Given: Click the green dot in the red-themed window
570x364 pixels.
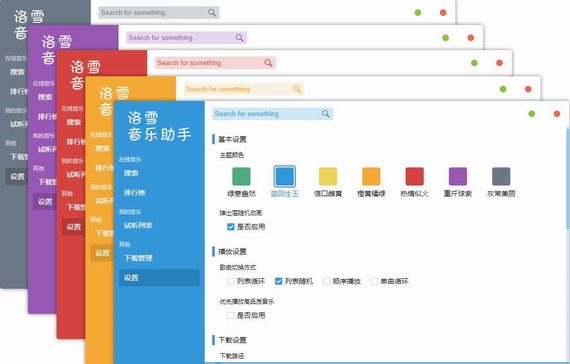Looking at the screenshot, I should [474, 63].
